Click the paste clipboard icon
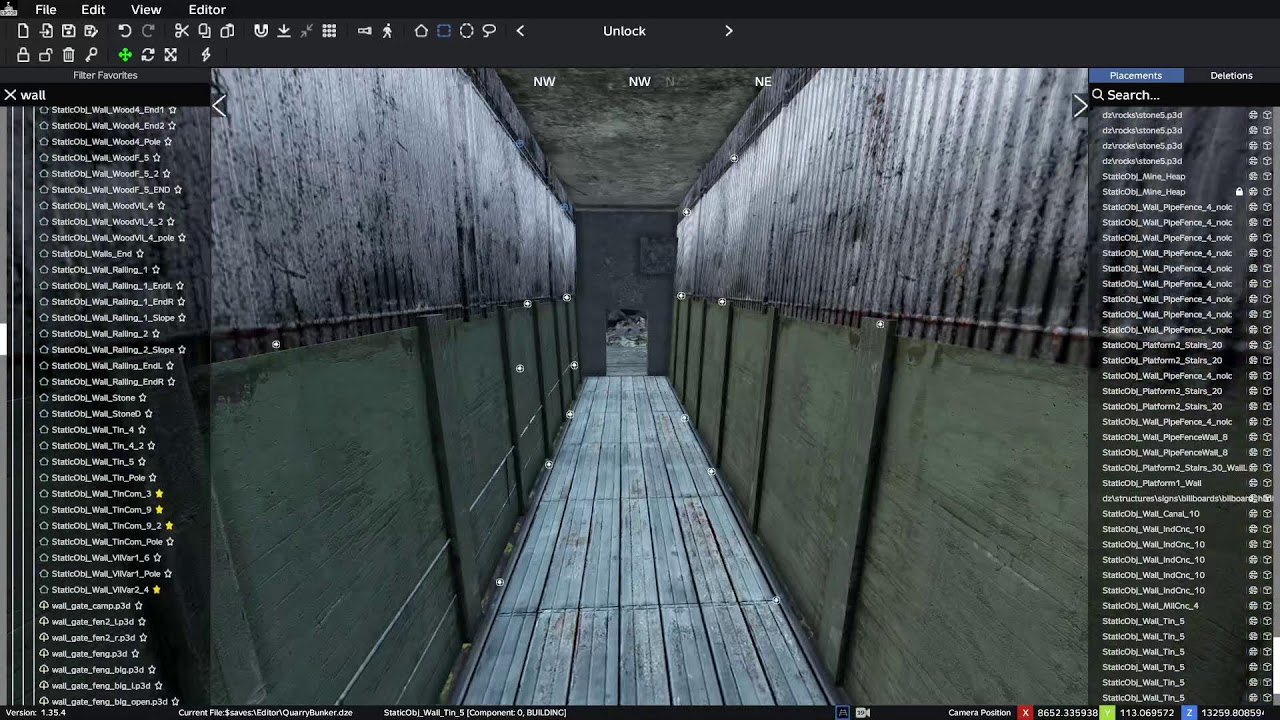Viewport: 1280px width, 720px height. coord(227,31)
